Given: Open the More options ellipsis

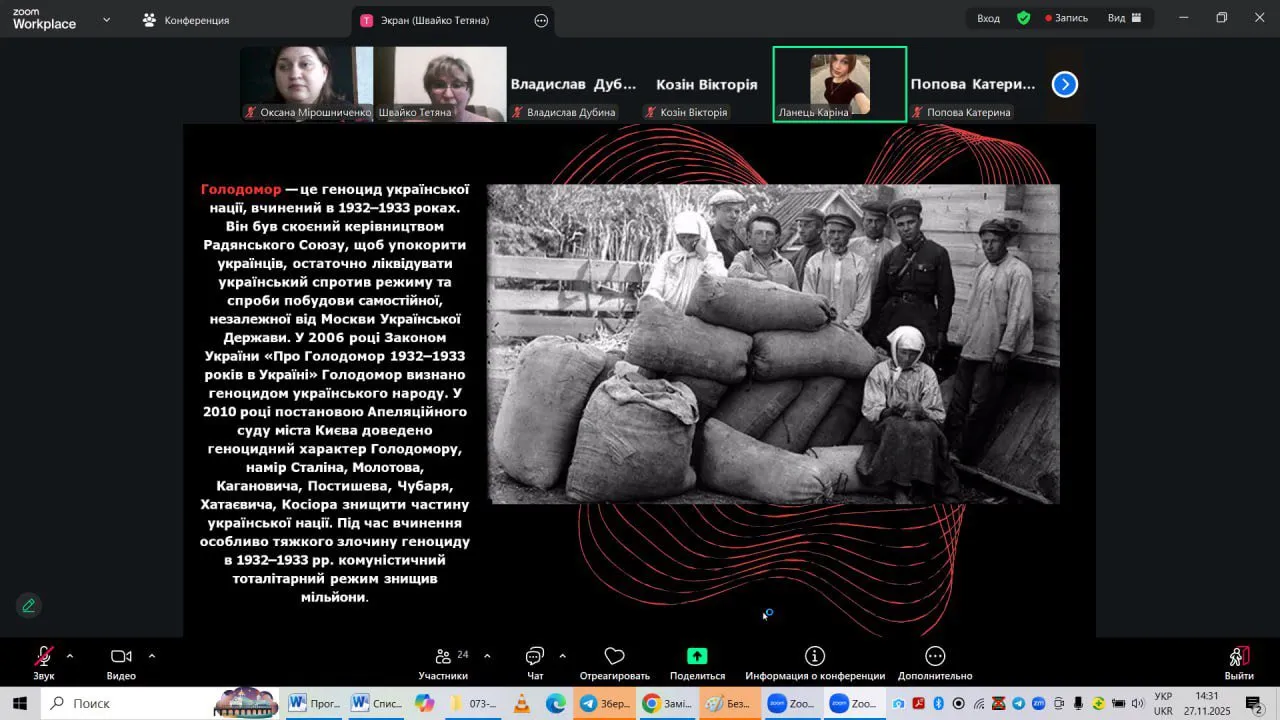Looking at the screenshot, I should (935, 657).
